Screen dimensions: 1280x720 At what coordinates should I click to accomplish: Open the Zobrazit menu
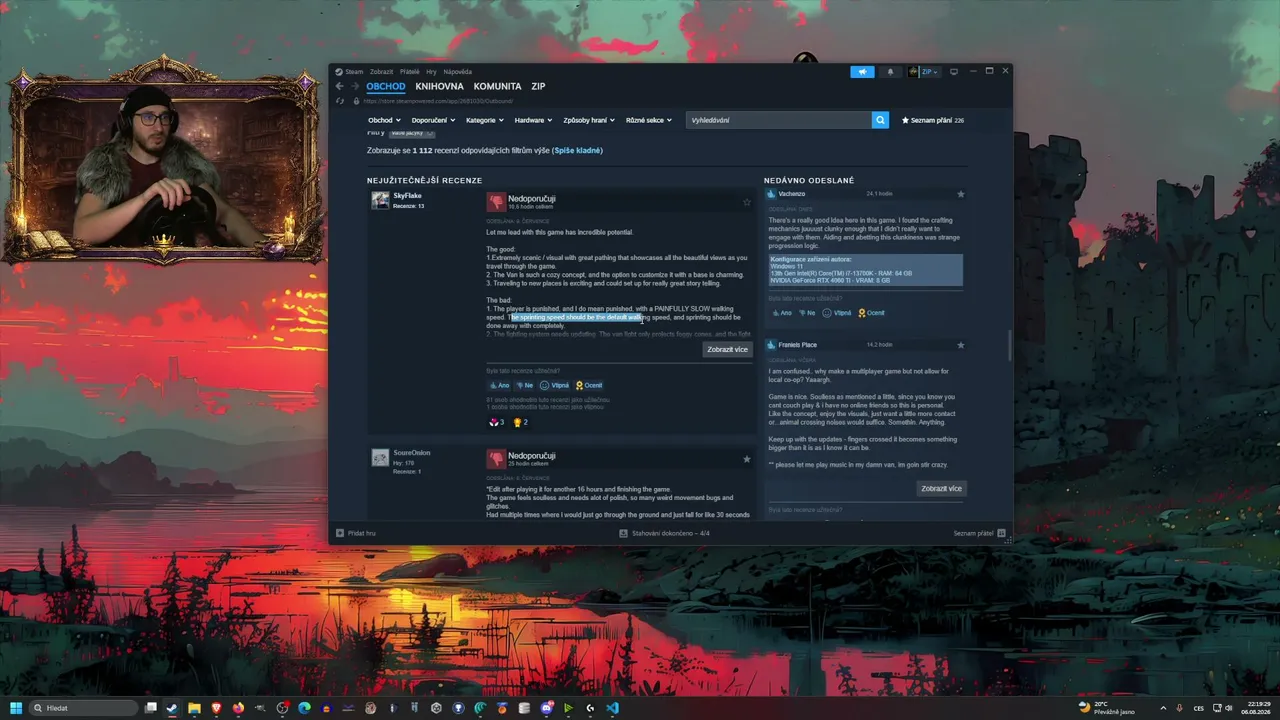pyautogui.click(x=381, y=72)
